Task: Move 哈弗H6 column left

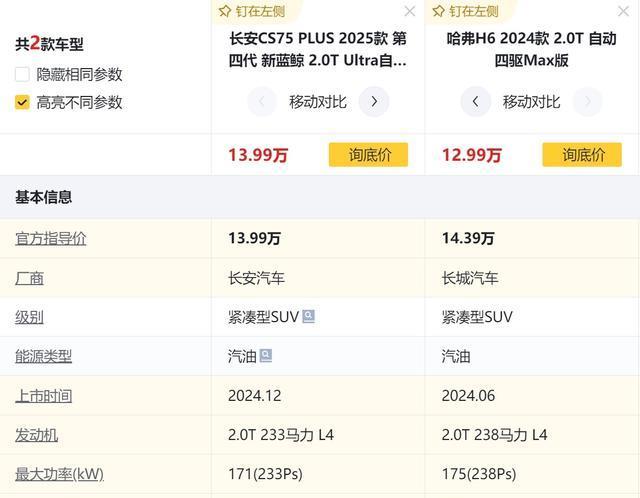Action: click(476, 102)
